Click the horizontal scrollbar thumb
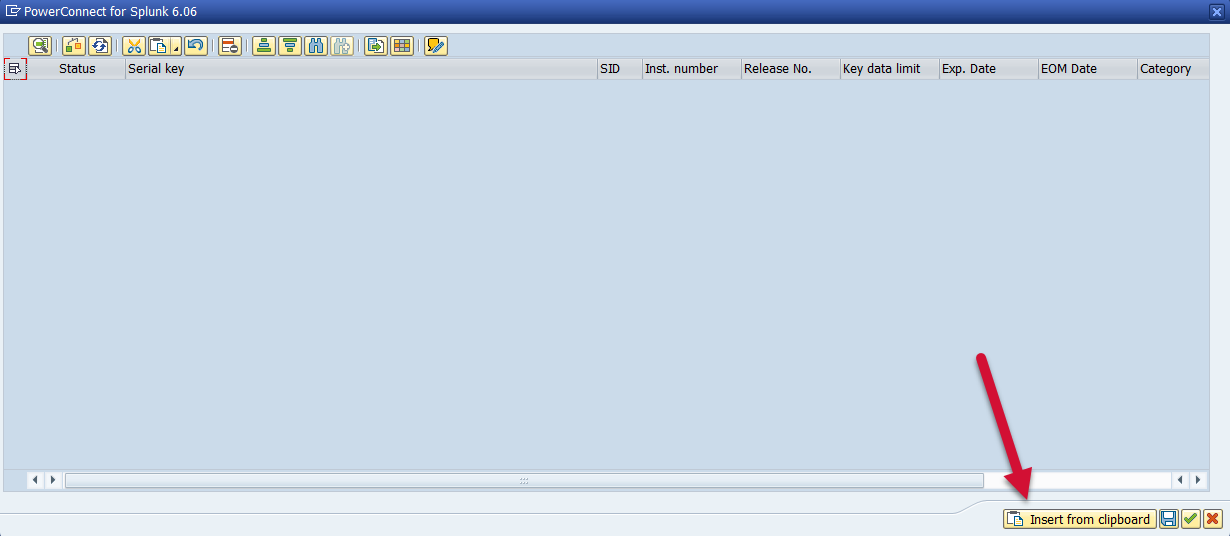This screenshot has height=536, width=1230. click(523, 481)
